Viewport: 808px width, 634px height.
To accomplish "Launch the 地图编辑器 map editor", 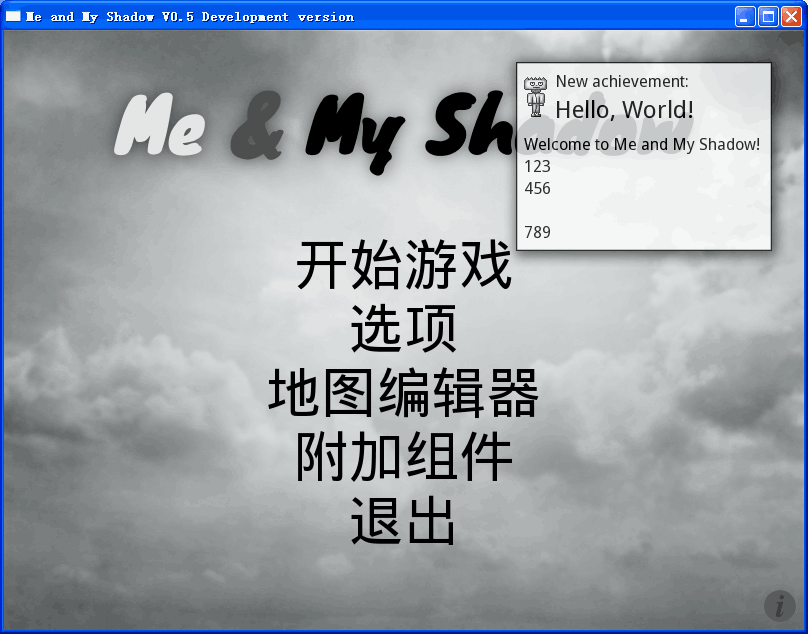I will pyautogui.click(x=403, y=393).
